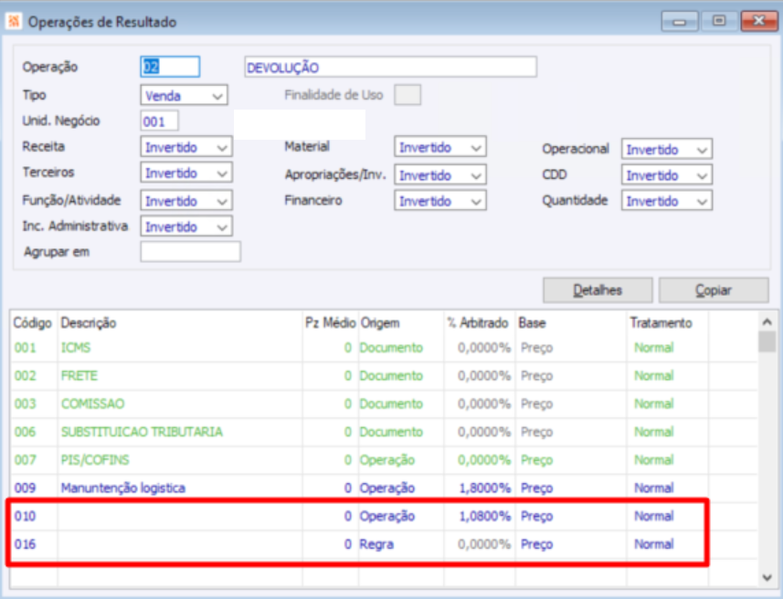
Task: Open the Terceiros dropdown
Action: point(186,173)
